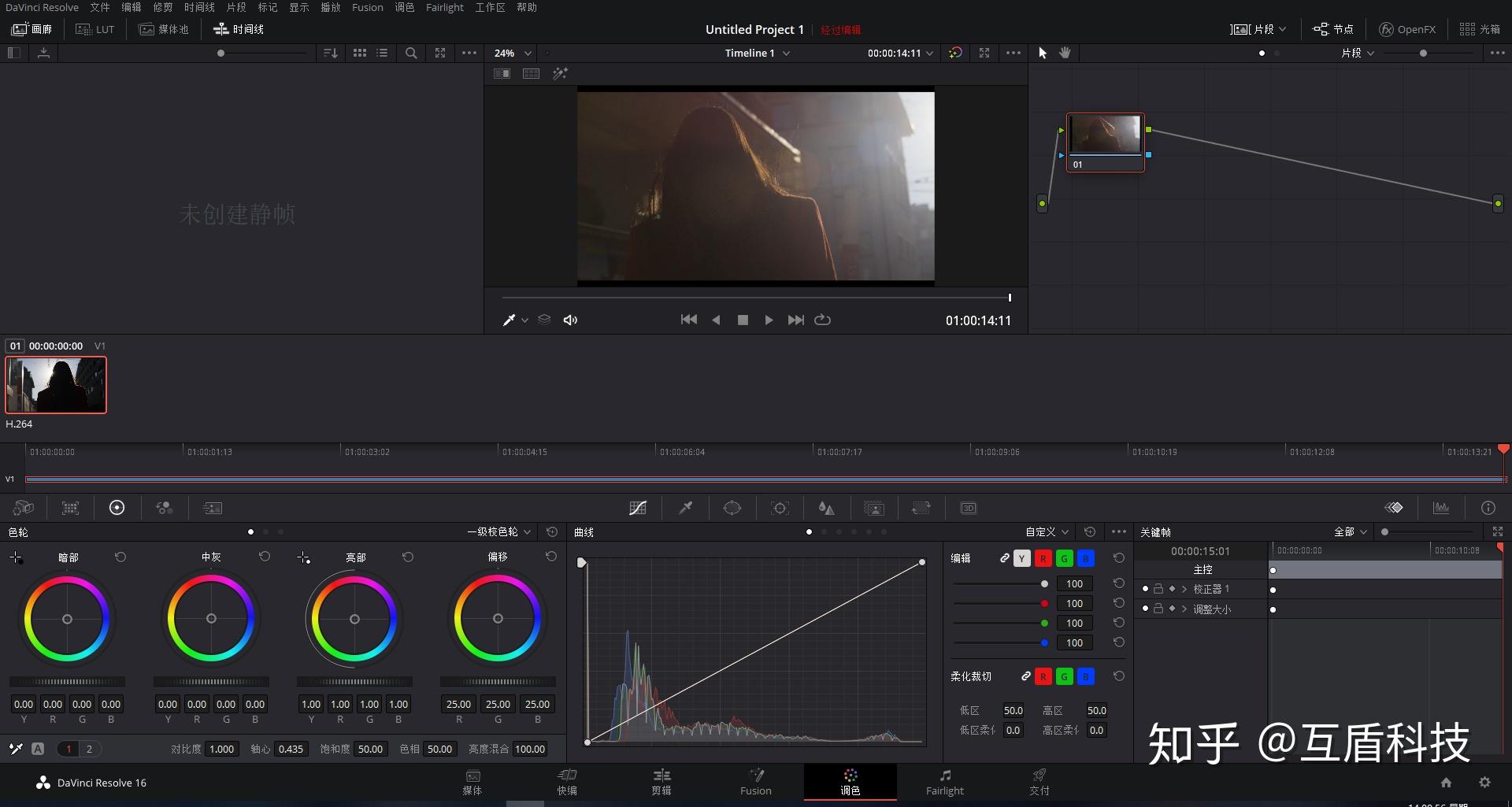Enable the Y luminance curve channel
This screenshot has width=1512, height=807.
(x=1022, y=558)
